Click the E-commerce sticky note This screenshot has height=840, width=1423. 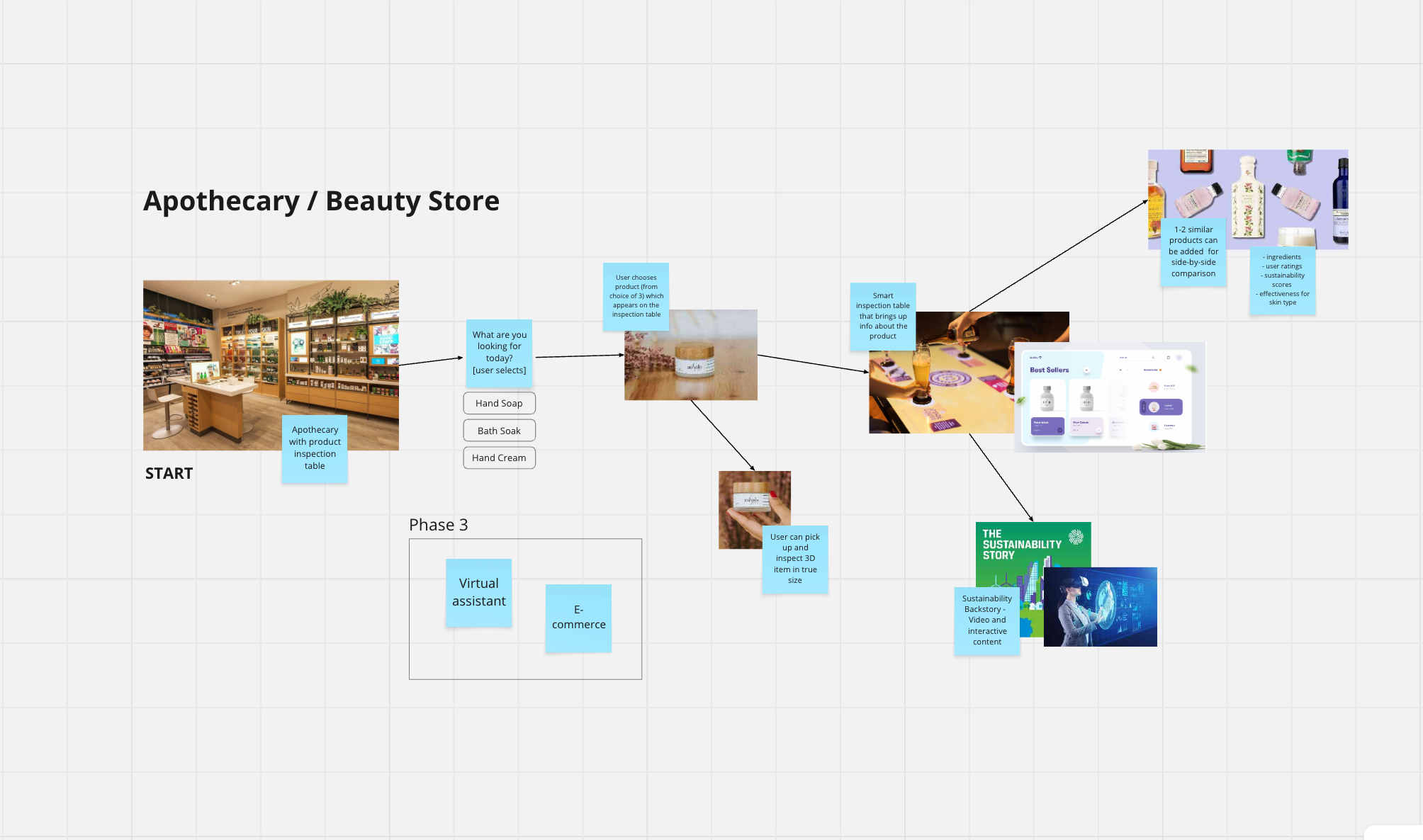click(578, 618)
